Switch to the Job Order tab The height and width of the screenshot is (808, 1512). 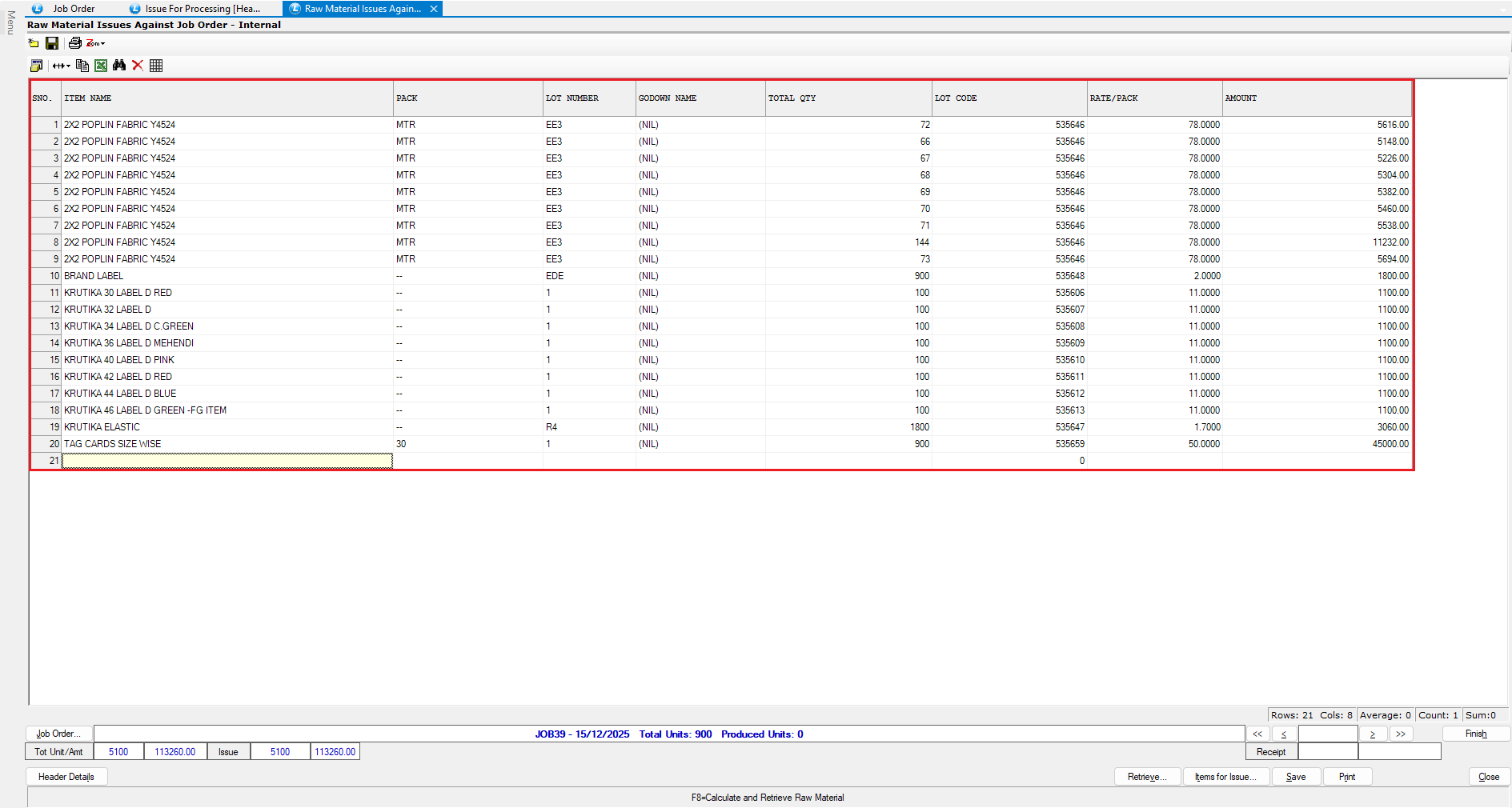pos(74,9)
